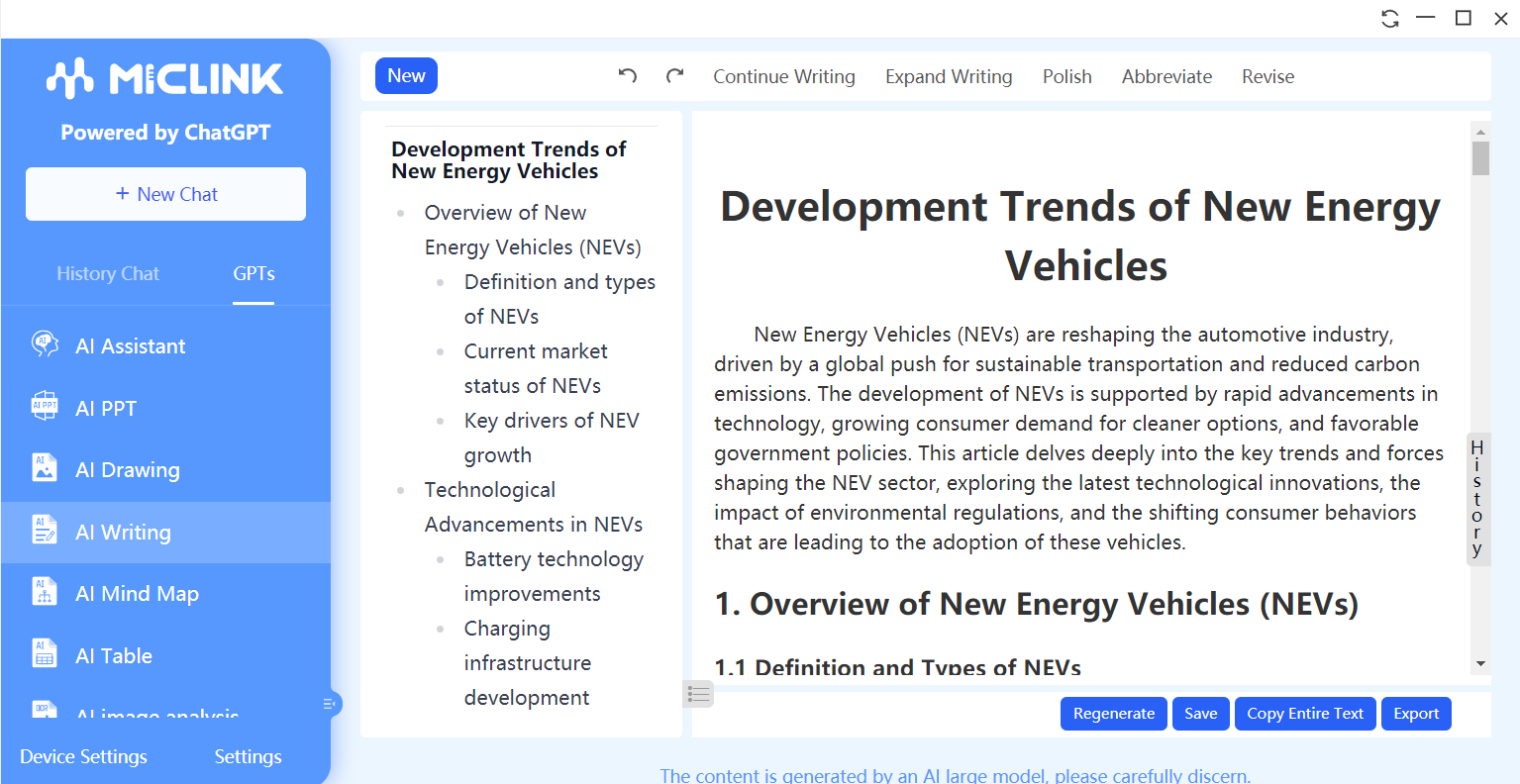The height and width of the screenshot is (784, 1520).
Task: Click Polish in the toolbar
Action: 1067,76
